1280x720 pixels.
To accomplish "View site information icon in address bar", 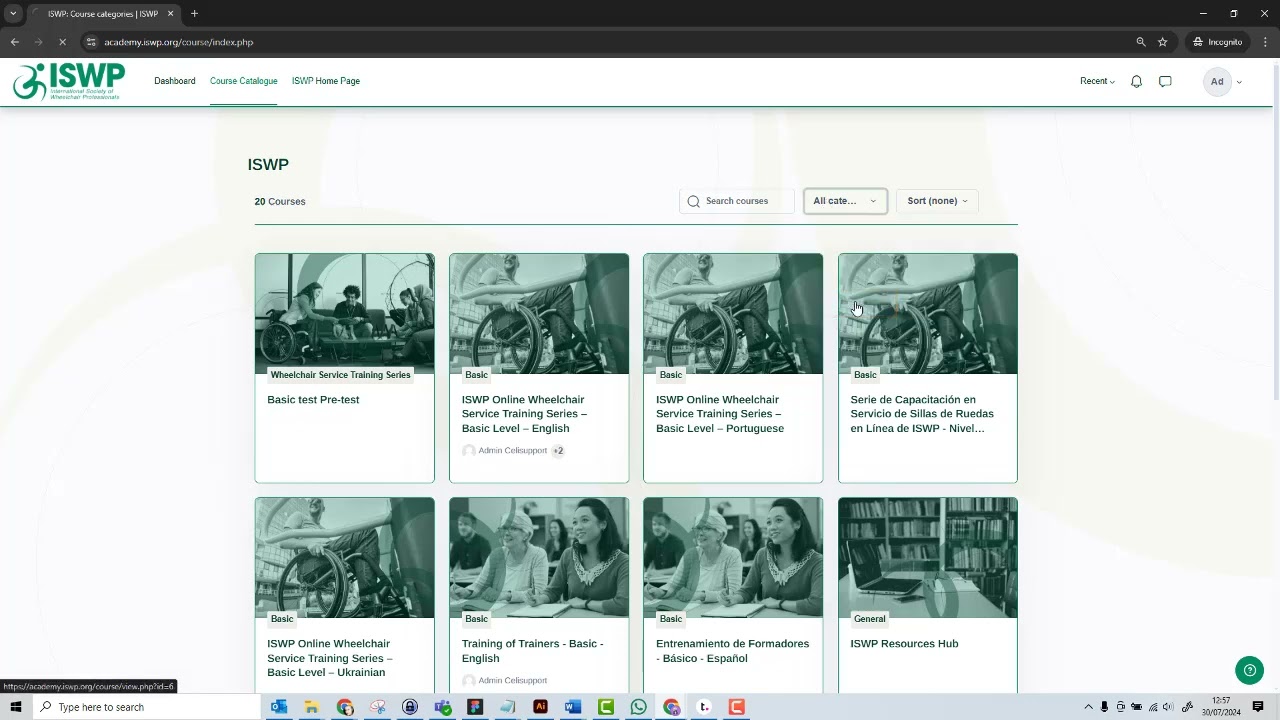I will (x=91, y=42).
